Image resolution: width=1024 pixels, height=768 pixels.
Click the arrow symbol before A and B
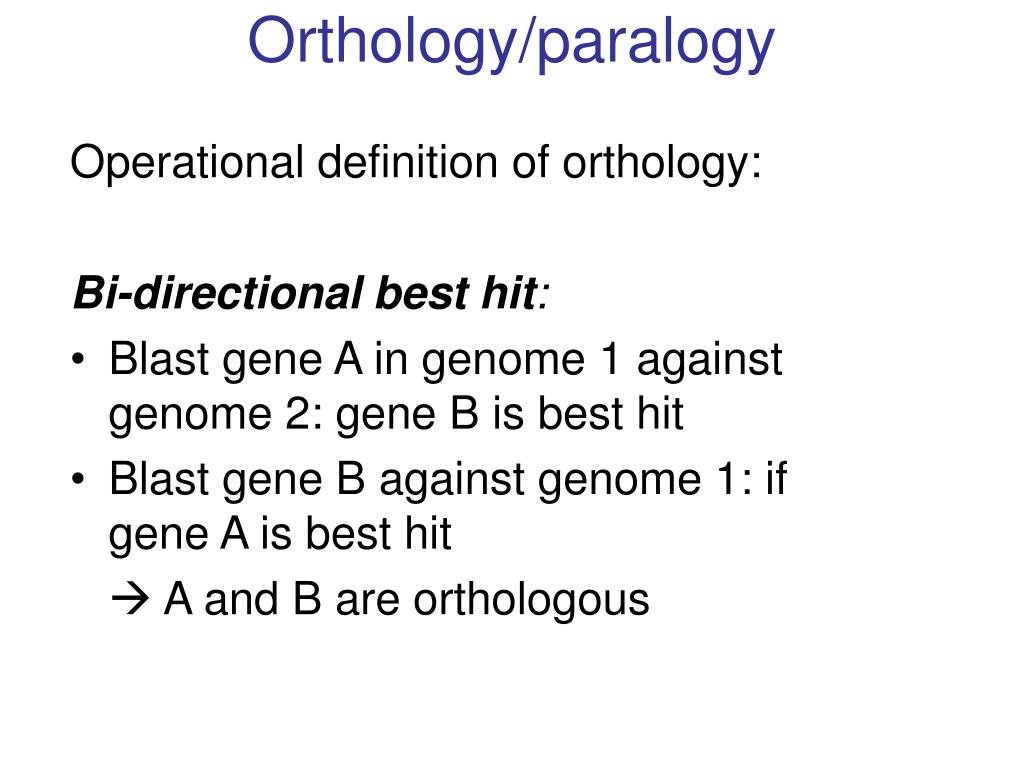[x=130, y=599]
